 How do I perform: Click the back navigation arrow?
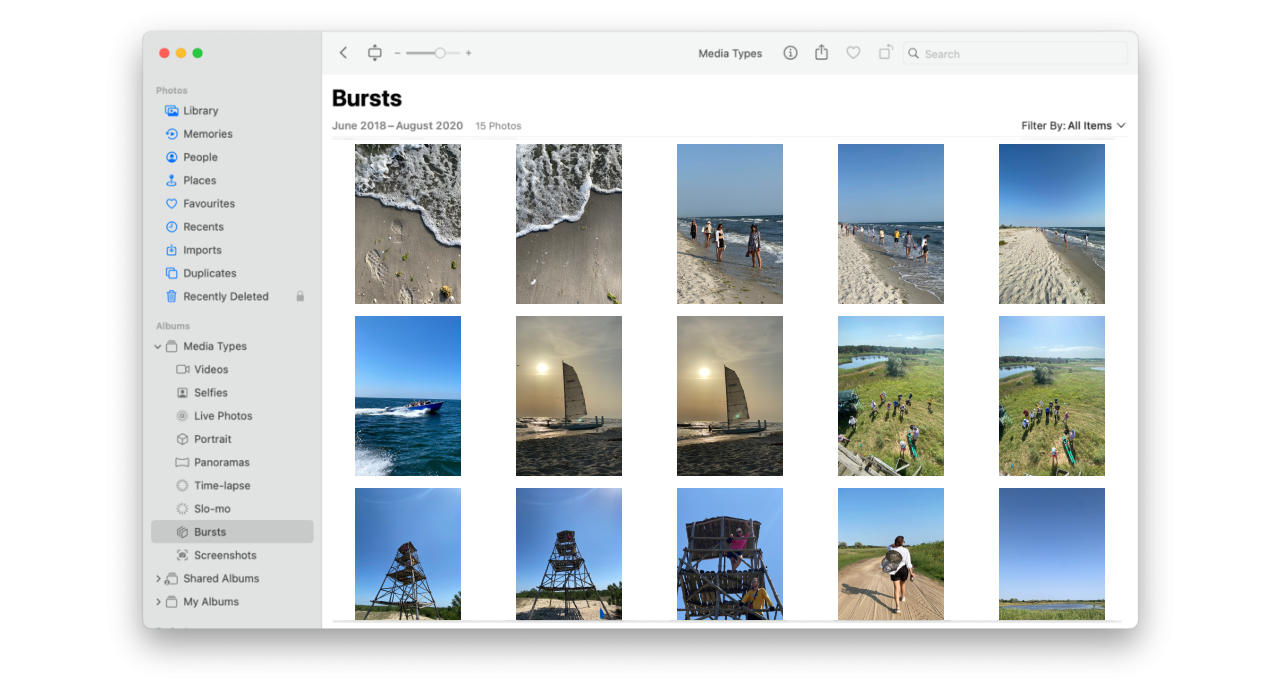click(x=343, y=53)
